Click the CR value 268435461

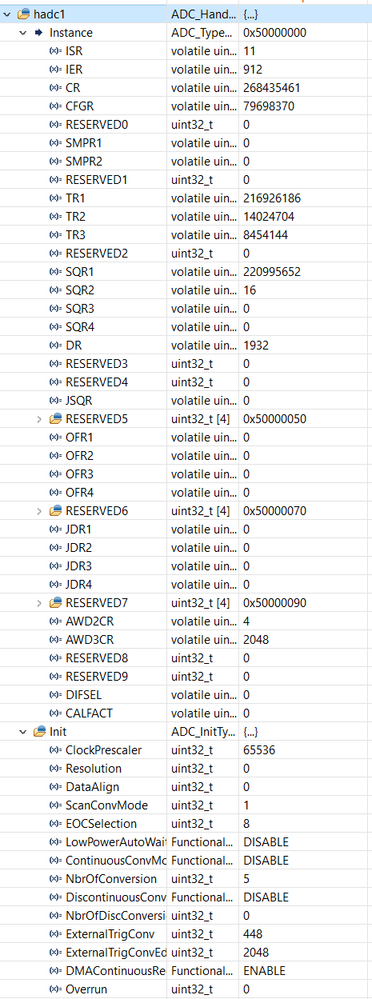[x=272, y=87]
